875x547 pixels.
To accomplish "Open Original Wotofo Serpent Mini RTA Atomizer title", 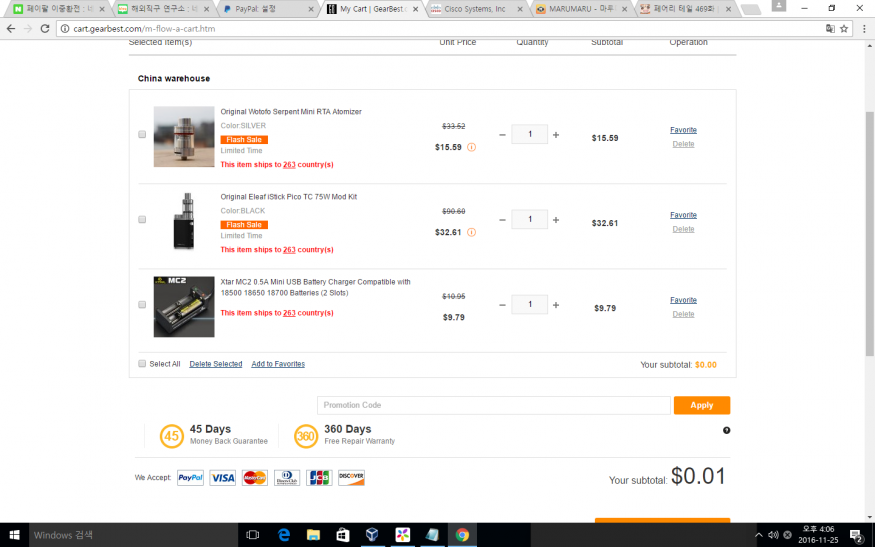I will point(291,112).
